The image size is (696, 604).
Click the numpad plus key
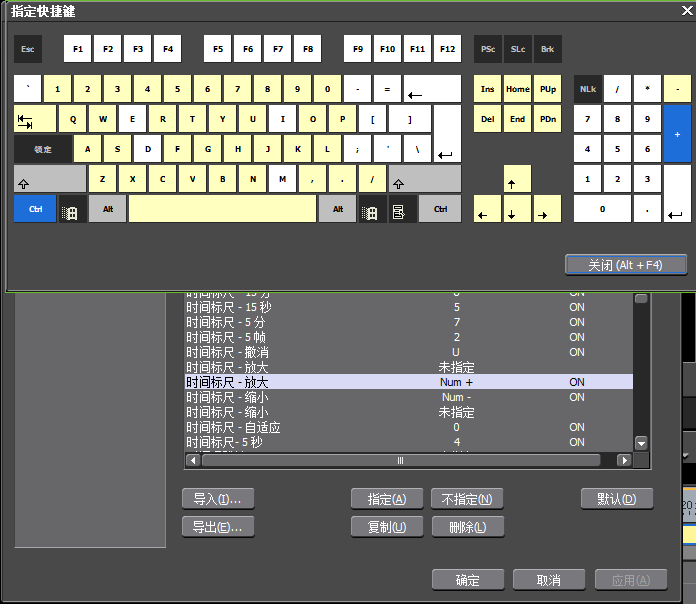(677, 134)
